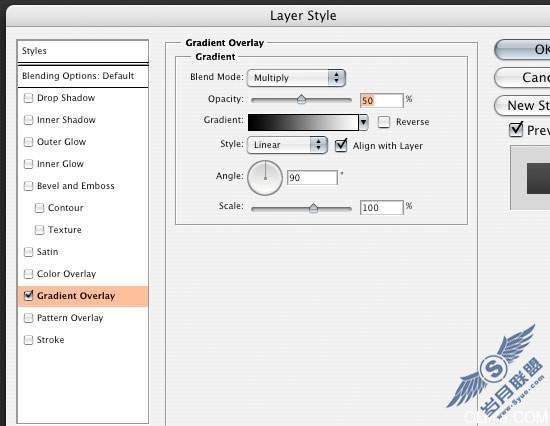Select the Drop Shadow label

click(66, 98)
